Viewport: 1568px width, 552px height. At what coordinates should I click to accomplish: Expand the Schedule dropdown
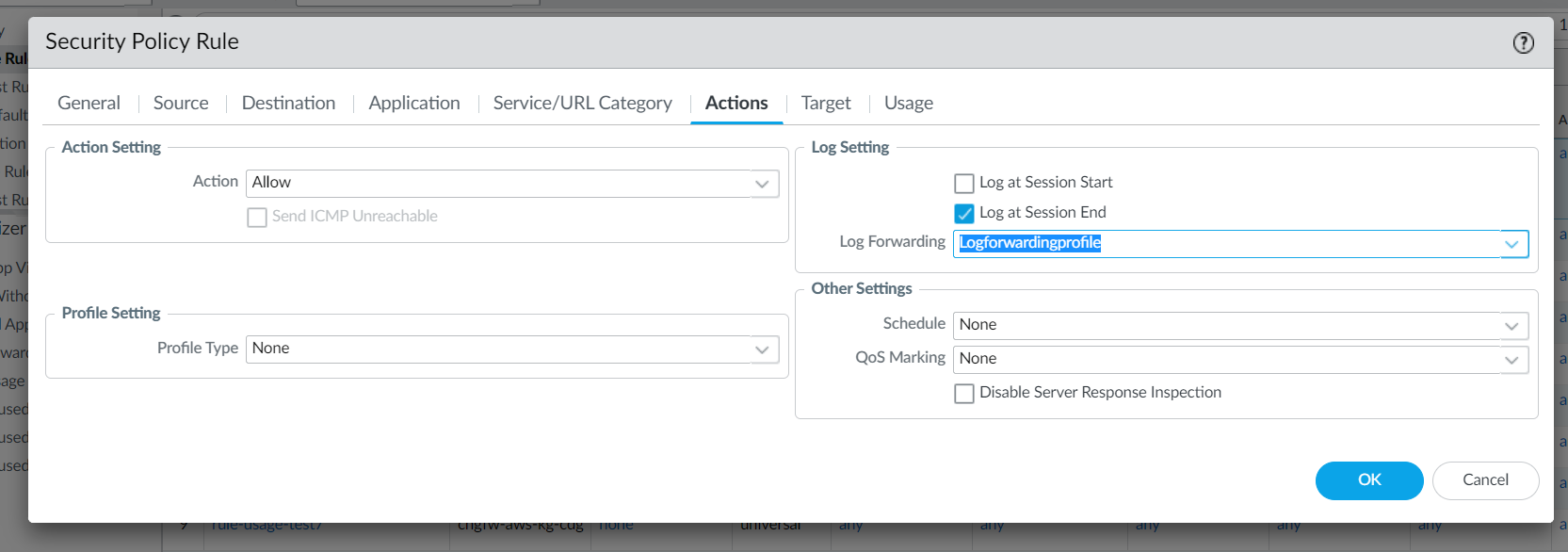(1511, 326)
